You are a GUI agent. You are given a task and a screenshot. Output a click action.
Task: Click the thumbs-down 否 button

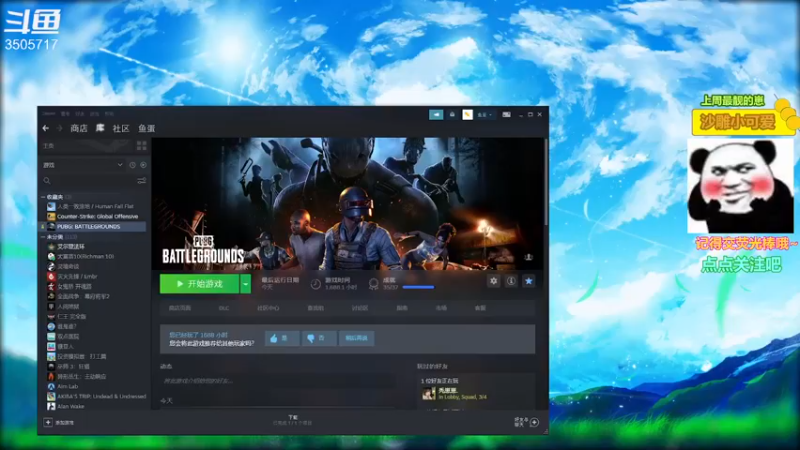pyautogui.click(x=318, y=338)
